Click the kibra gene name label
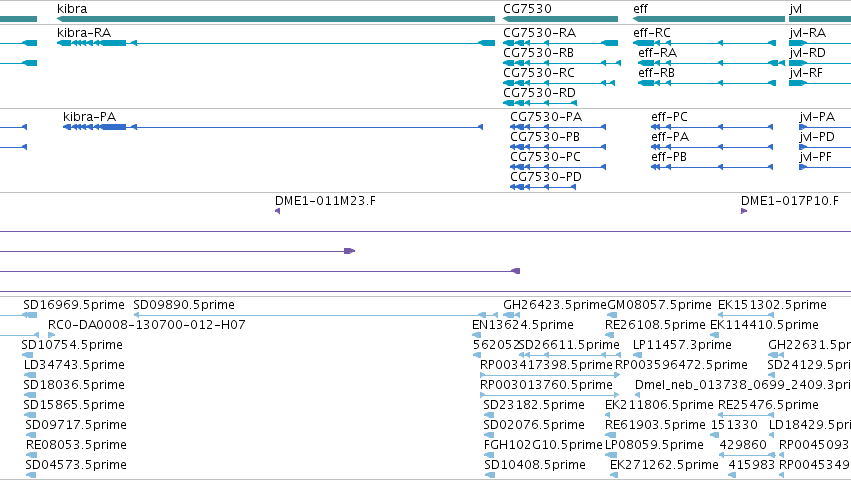851x480 pixels. 72,9
